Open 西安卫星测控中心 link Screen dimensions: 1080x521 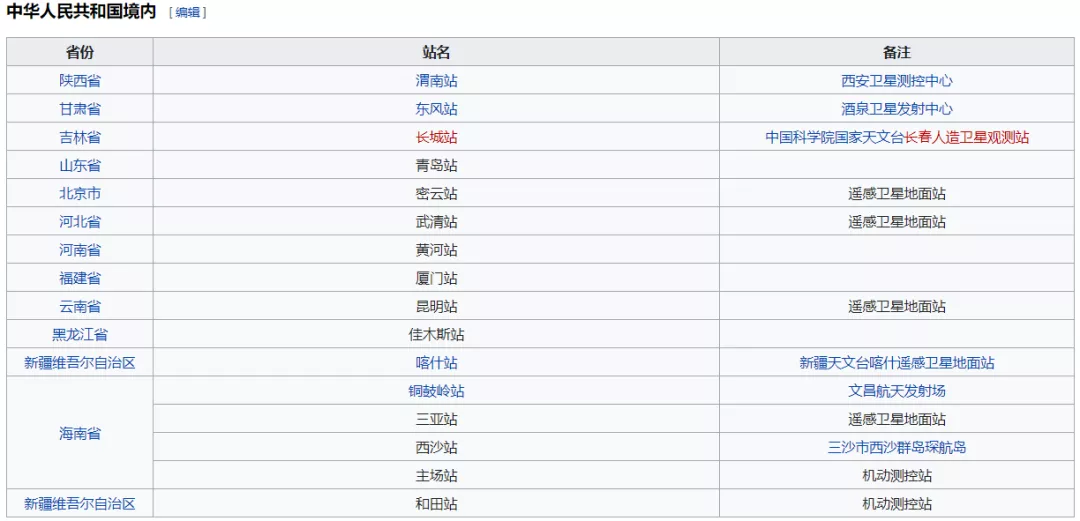897,81
